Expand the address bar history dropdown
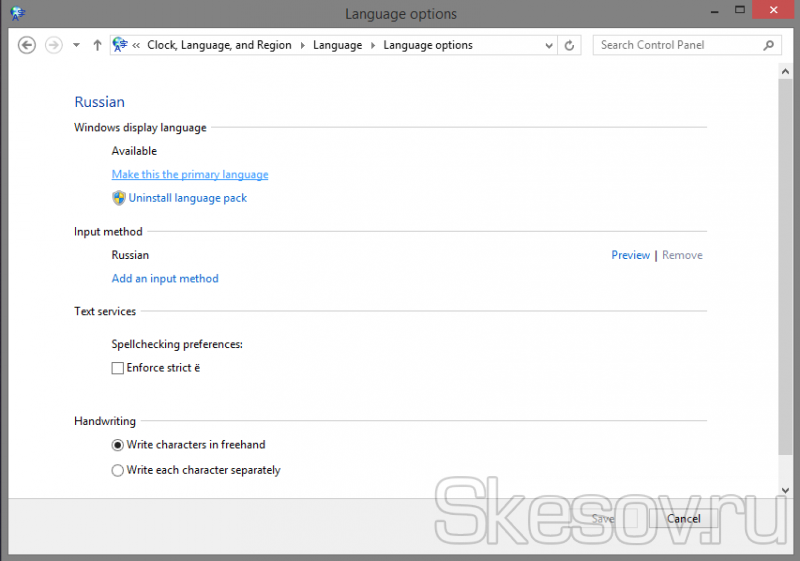This screenshot has width=800, height=561. click(549, 45)
